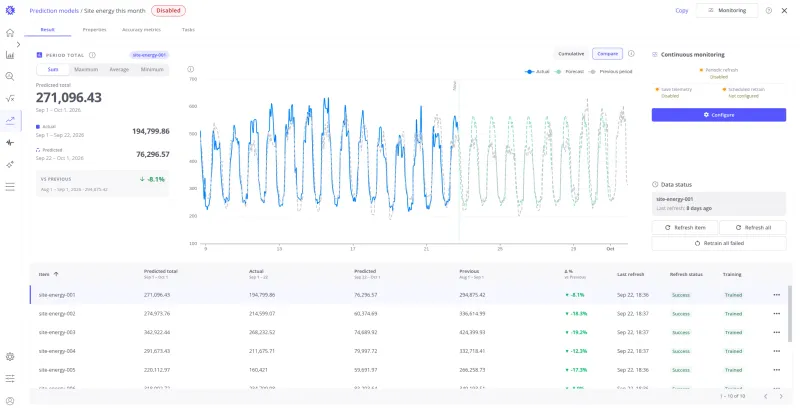This screenshot has width=800, height=412.
Task: Select the trend line prediction icon
Action: pyautogui.click(x=10, y=121)
